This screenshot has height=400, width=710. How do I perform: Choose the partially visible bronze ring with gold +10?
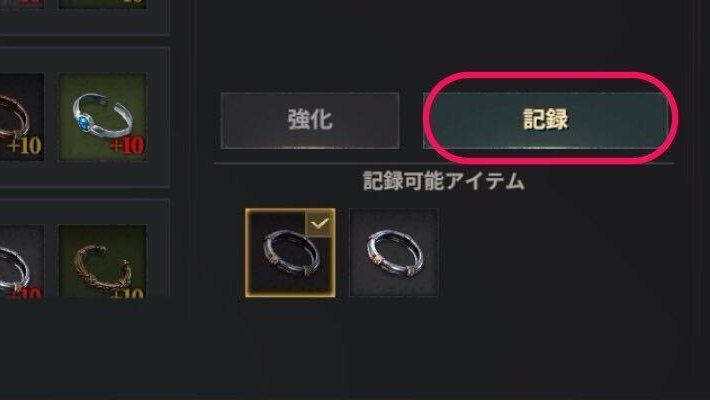point(22,117)
